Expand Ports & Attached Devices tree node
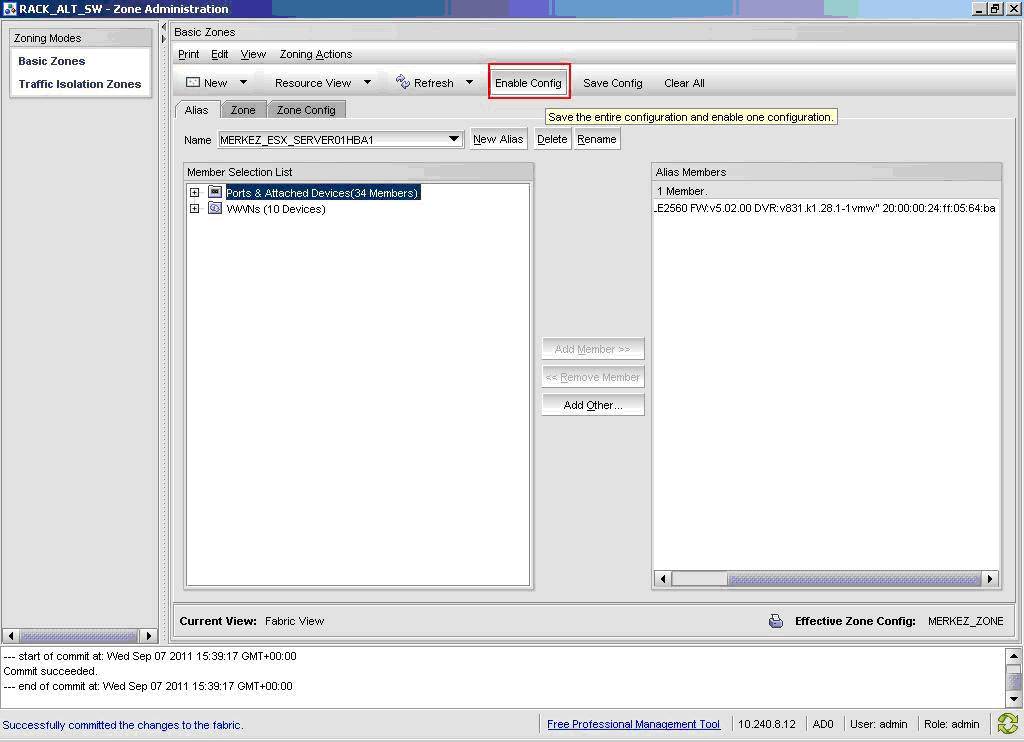The image size is (1024, 742). pyautogui.click(x=195, y=193)
